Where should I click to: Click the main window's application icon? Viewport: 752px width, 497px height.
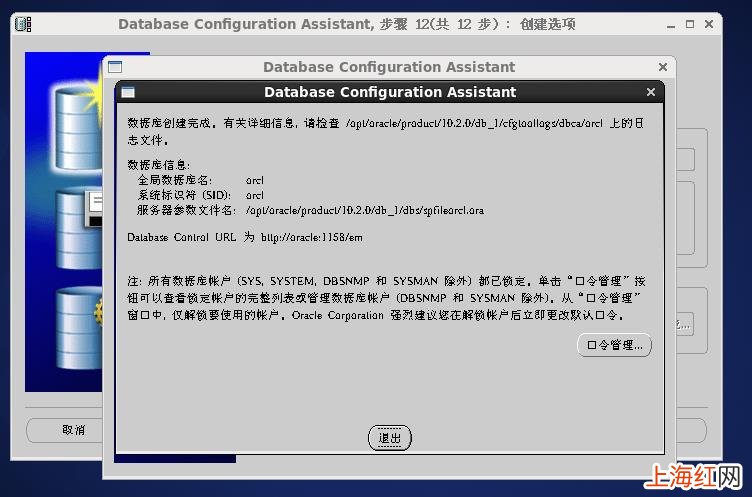tap(23, 24)
